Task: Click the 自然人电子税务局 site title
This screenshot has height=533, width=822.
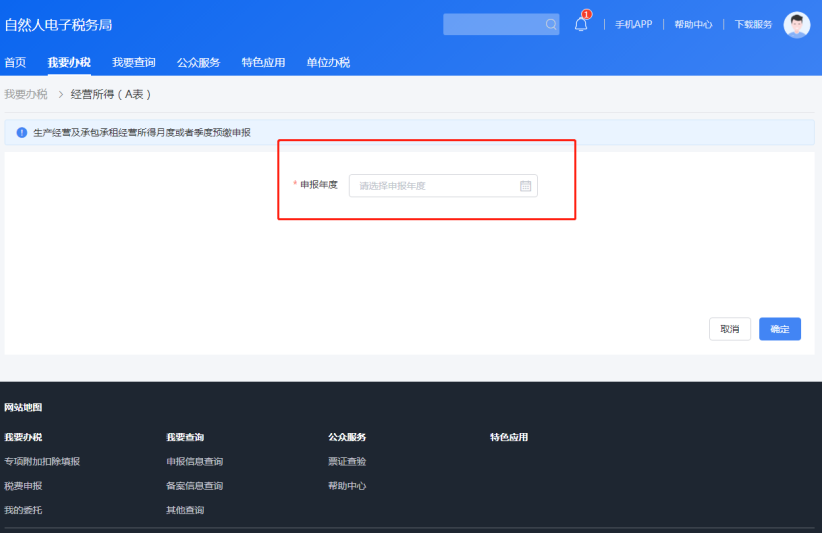Action: click(x=58, y=25)
